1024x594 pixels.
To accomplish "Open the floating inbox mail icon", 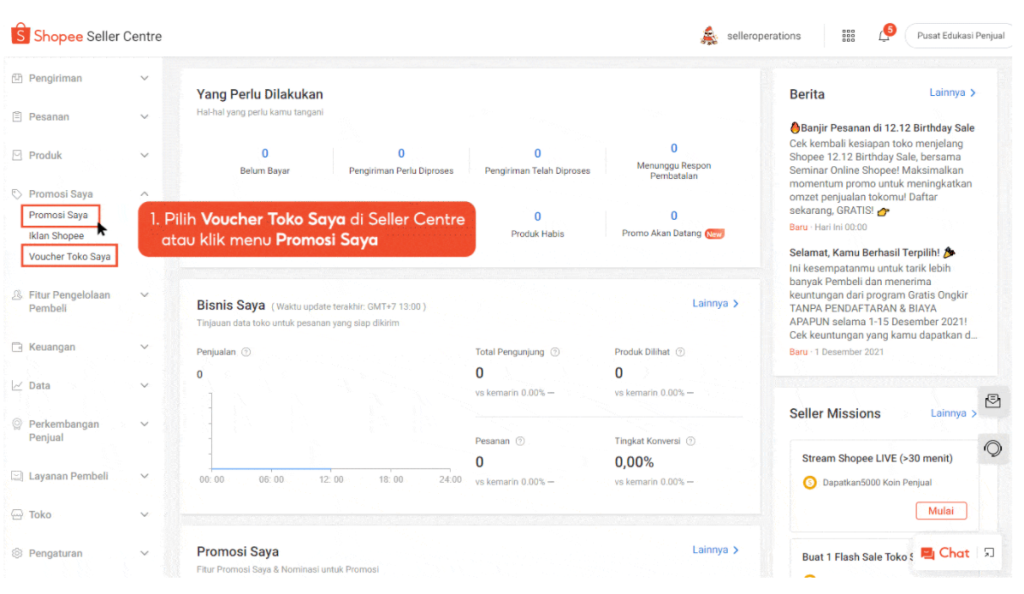I will click(993, 401).
